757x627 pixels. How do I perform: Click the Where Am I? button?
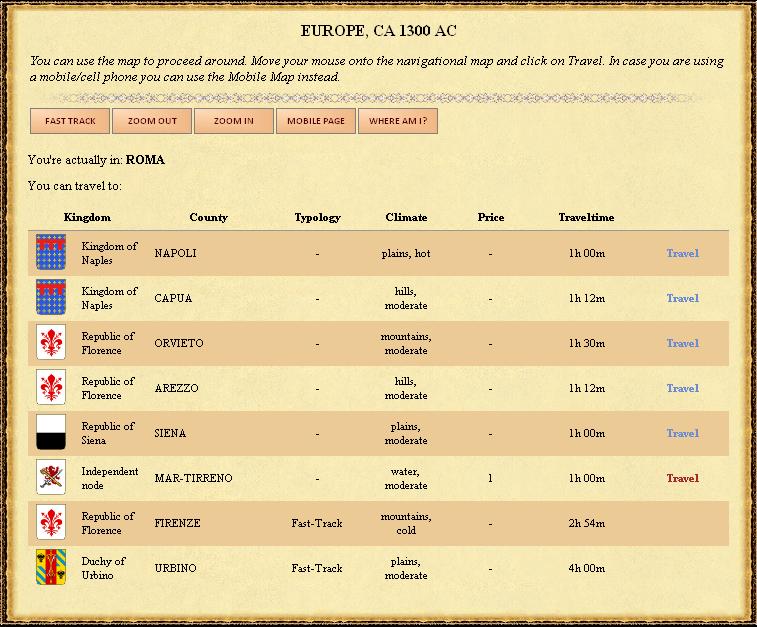[398, 121]
